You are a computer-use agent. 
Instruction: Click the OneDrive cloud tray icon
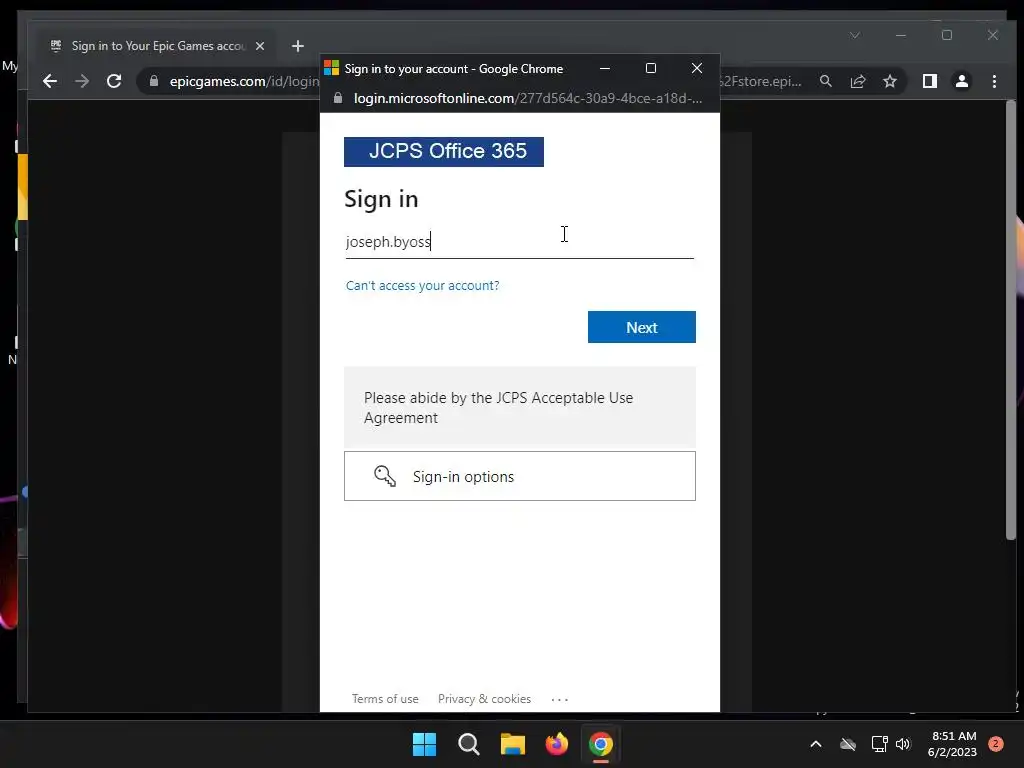tap(848, 744)
